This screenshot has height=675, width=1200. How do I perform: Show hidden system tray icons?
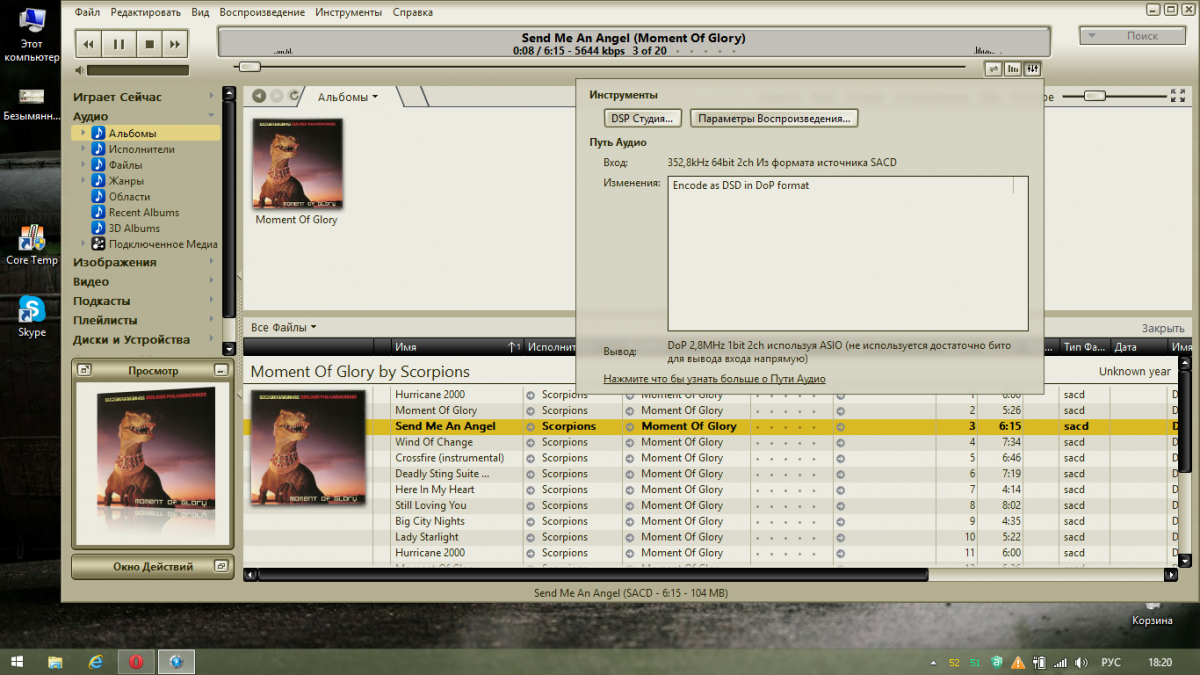(x=934, y=663)
